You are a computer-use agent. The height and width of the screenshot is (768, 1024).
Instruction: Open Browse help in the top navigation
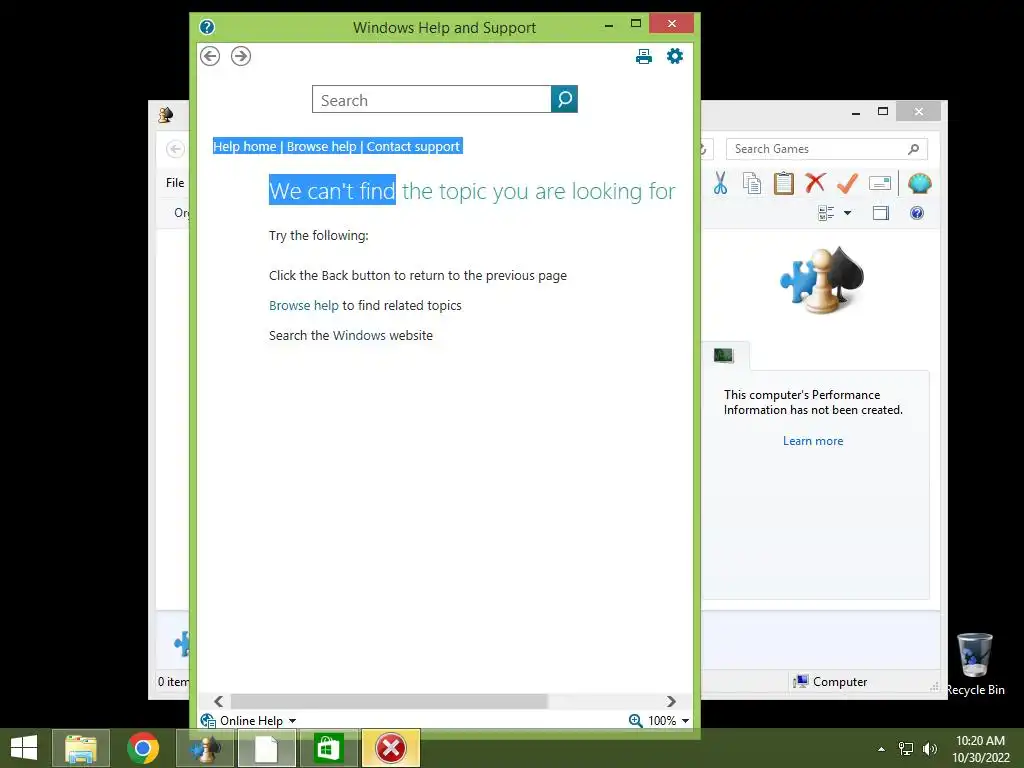322,146
